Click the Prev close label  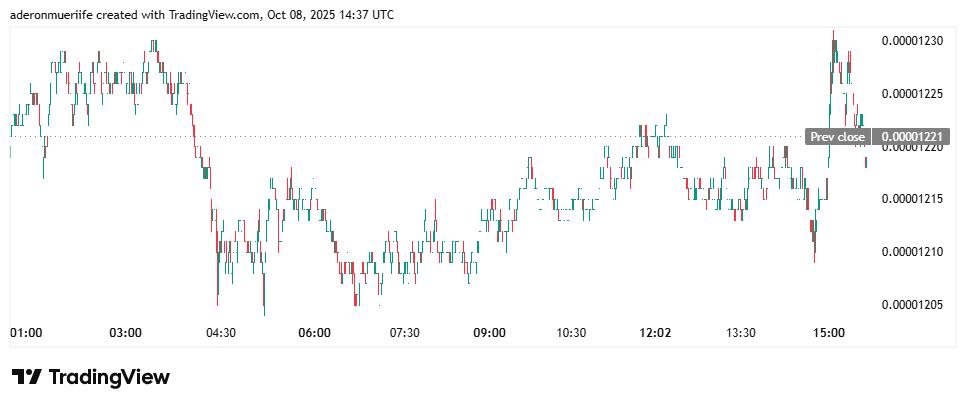click(x=837, y=137)
